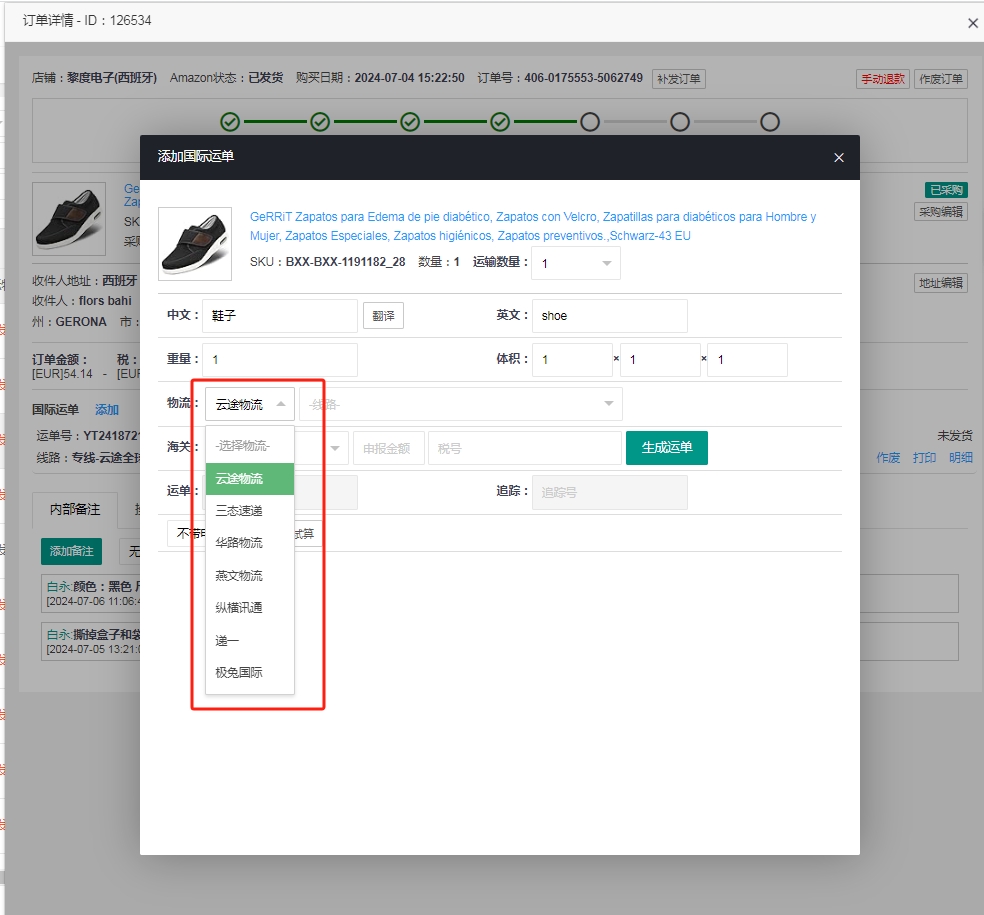Select 极兔国际 logistics provider

pyautogui.click(x=239, y=673)
